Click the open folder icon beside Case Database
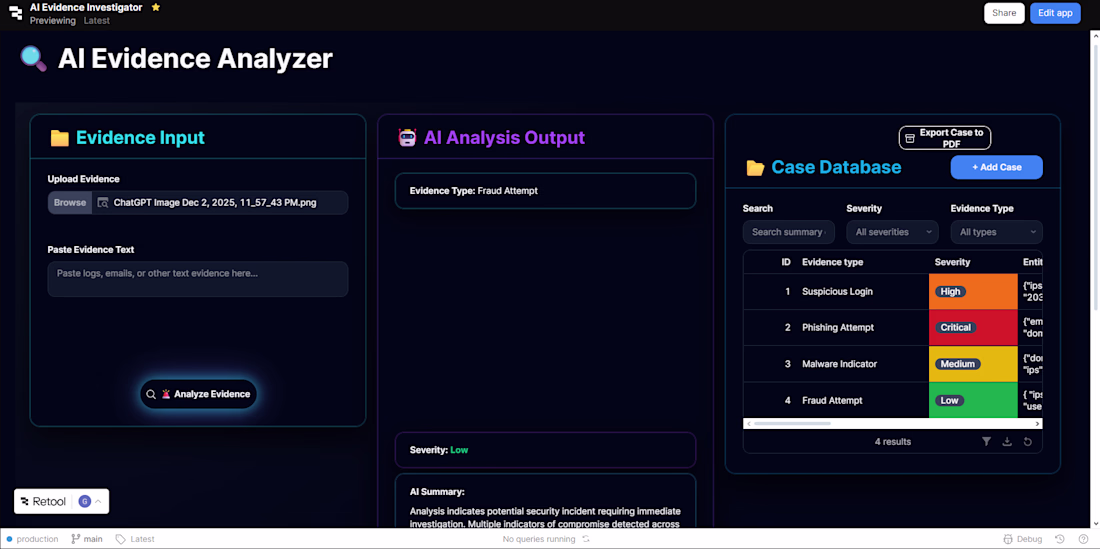 point(755,168)
